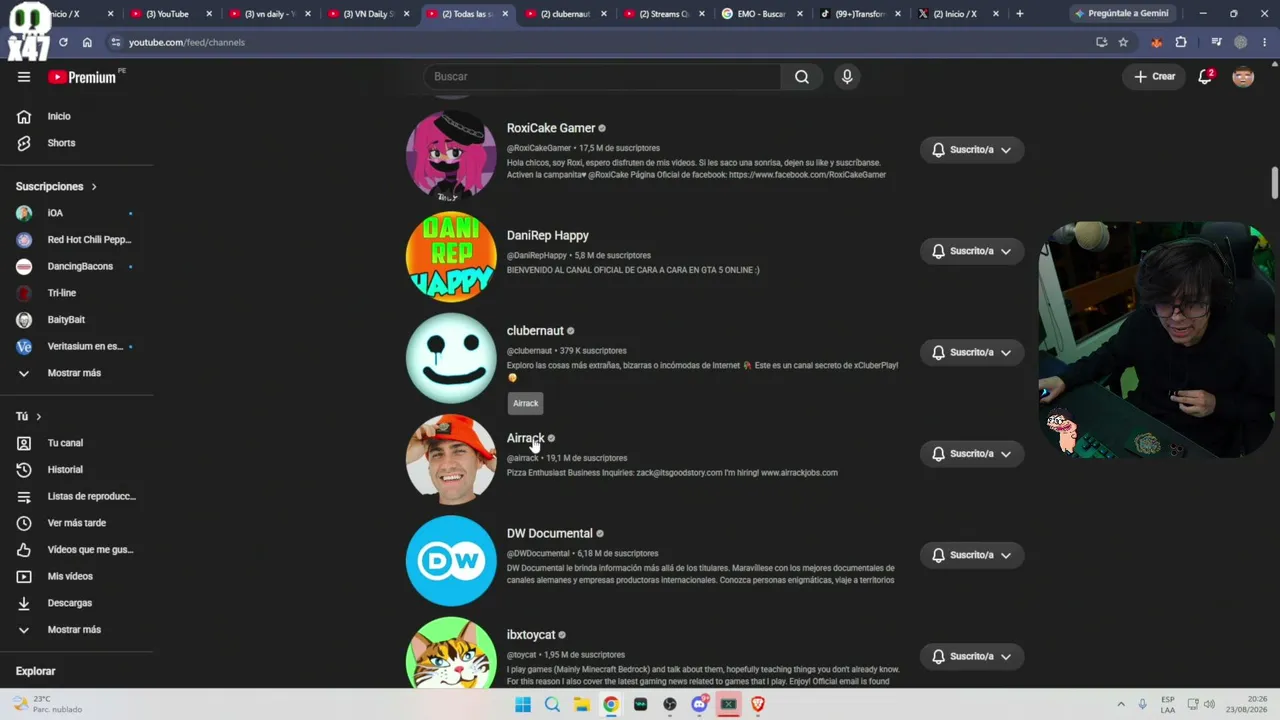Switch to the (2) Streams tab
Image resolution: width=1280 pixels, height=720 pixels.
[x=664, y=14]
